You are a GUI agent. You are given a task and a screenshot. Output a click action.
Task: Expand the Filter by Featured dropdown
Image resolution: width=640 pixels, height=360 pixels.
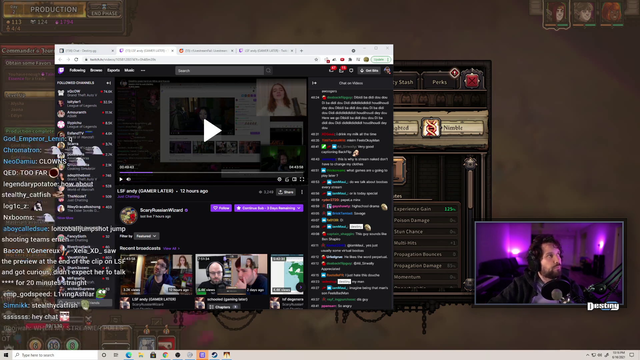pos(147,236)
